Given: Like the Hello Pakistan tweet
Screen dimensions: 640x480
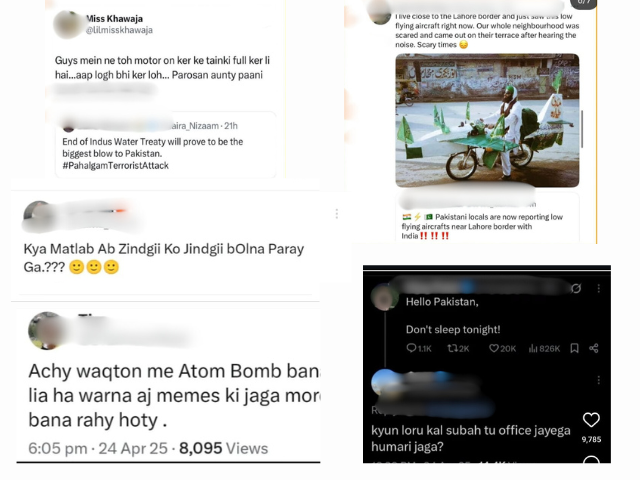Looking at the screenshot, I should 494,348.
